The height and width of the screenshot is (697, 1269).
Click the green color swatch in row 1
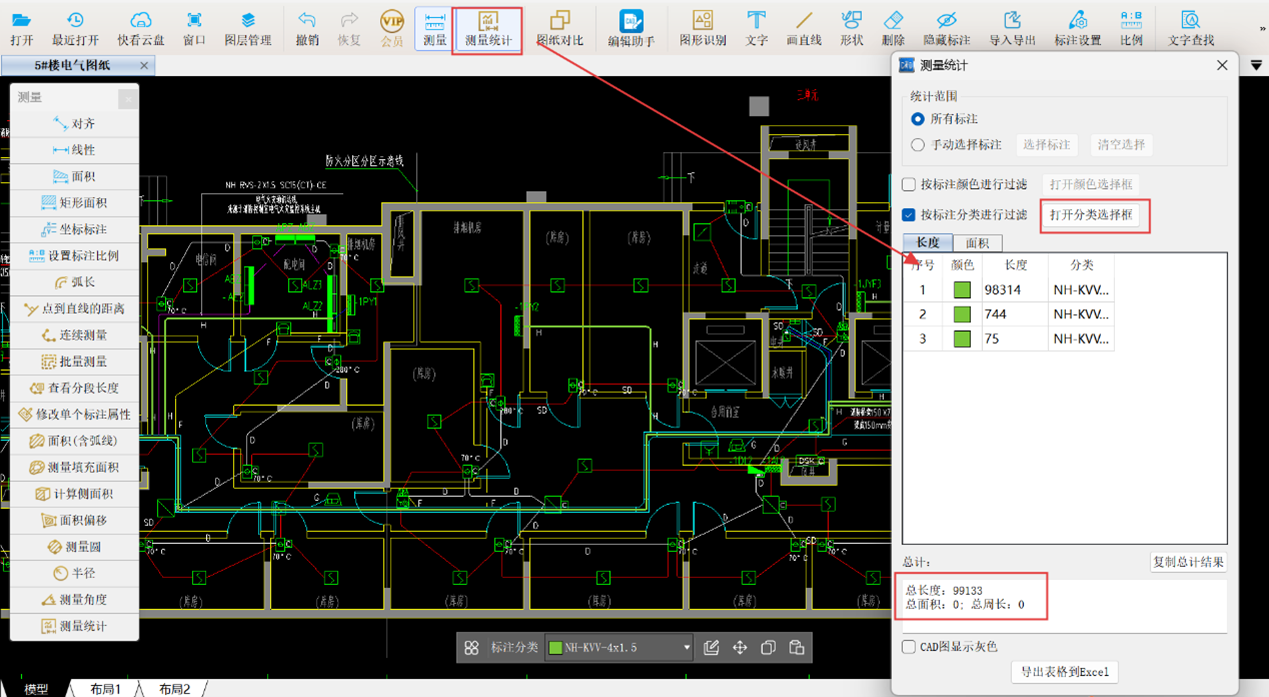point(962,290)
